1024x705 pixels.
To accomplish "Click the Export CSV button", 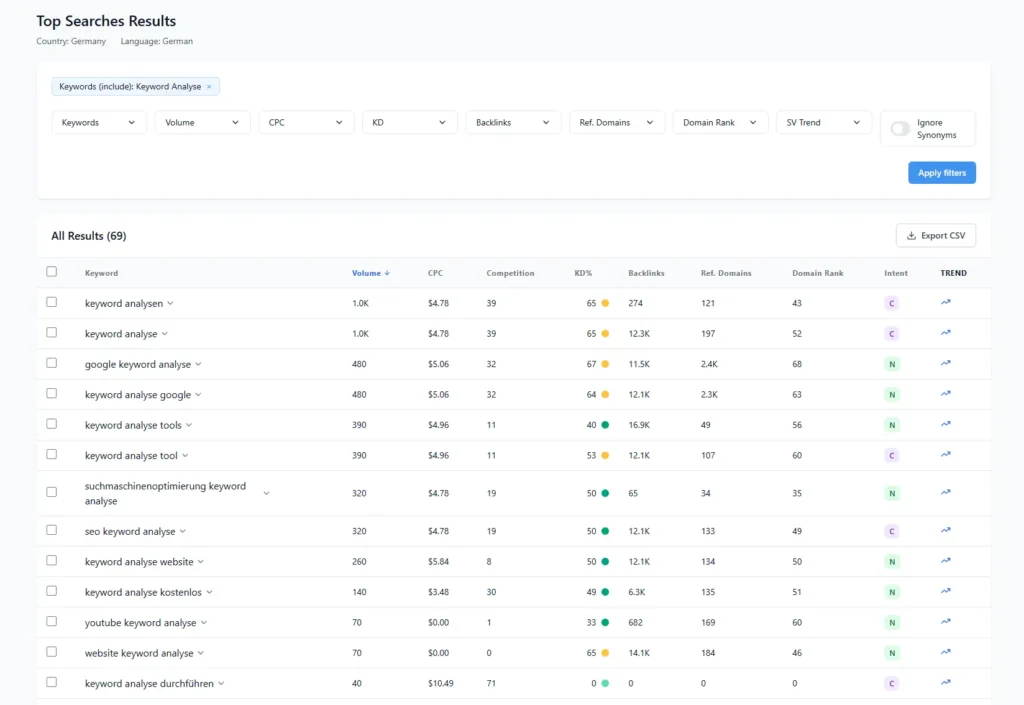I will (x=935, y=235).
